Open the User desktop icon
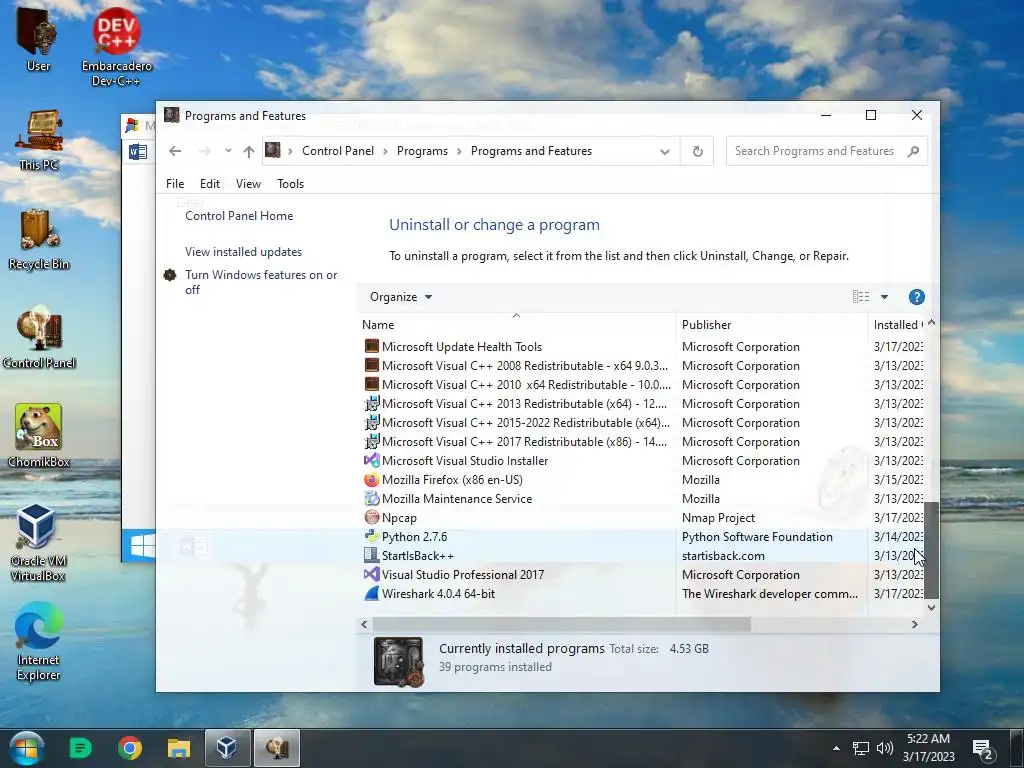 pos(38,38)
